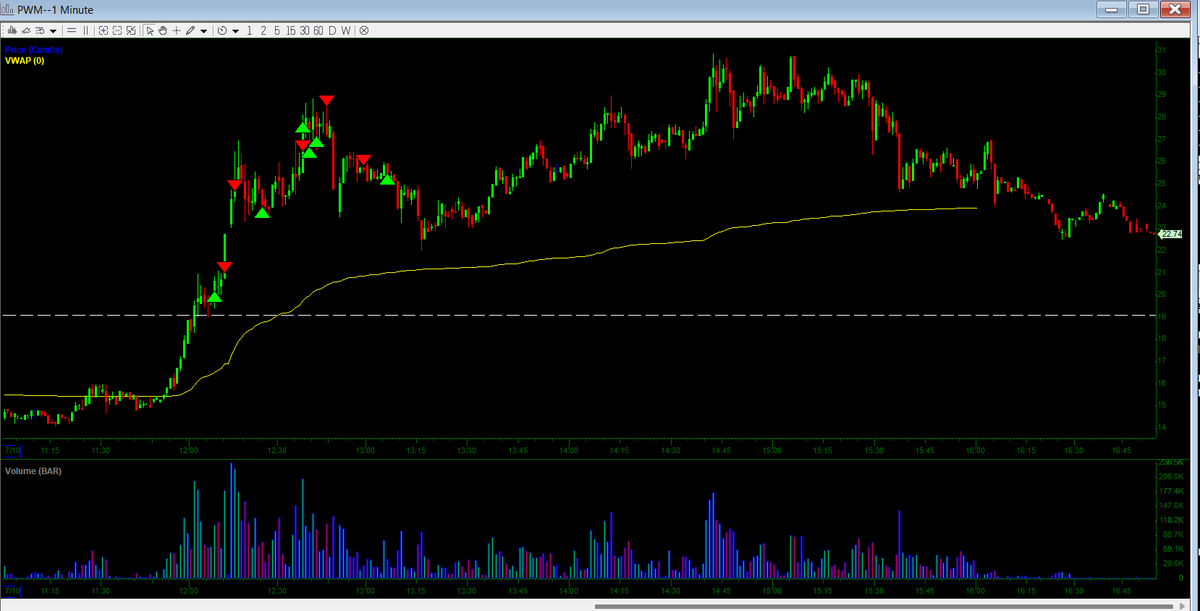Open the chart type icon in toolbar
The width and height of the screenshot is (1200, 611).
(26, 30)
